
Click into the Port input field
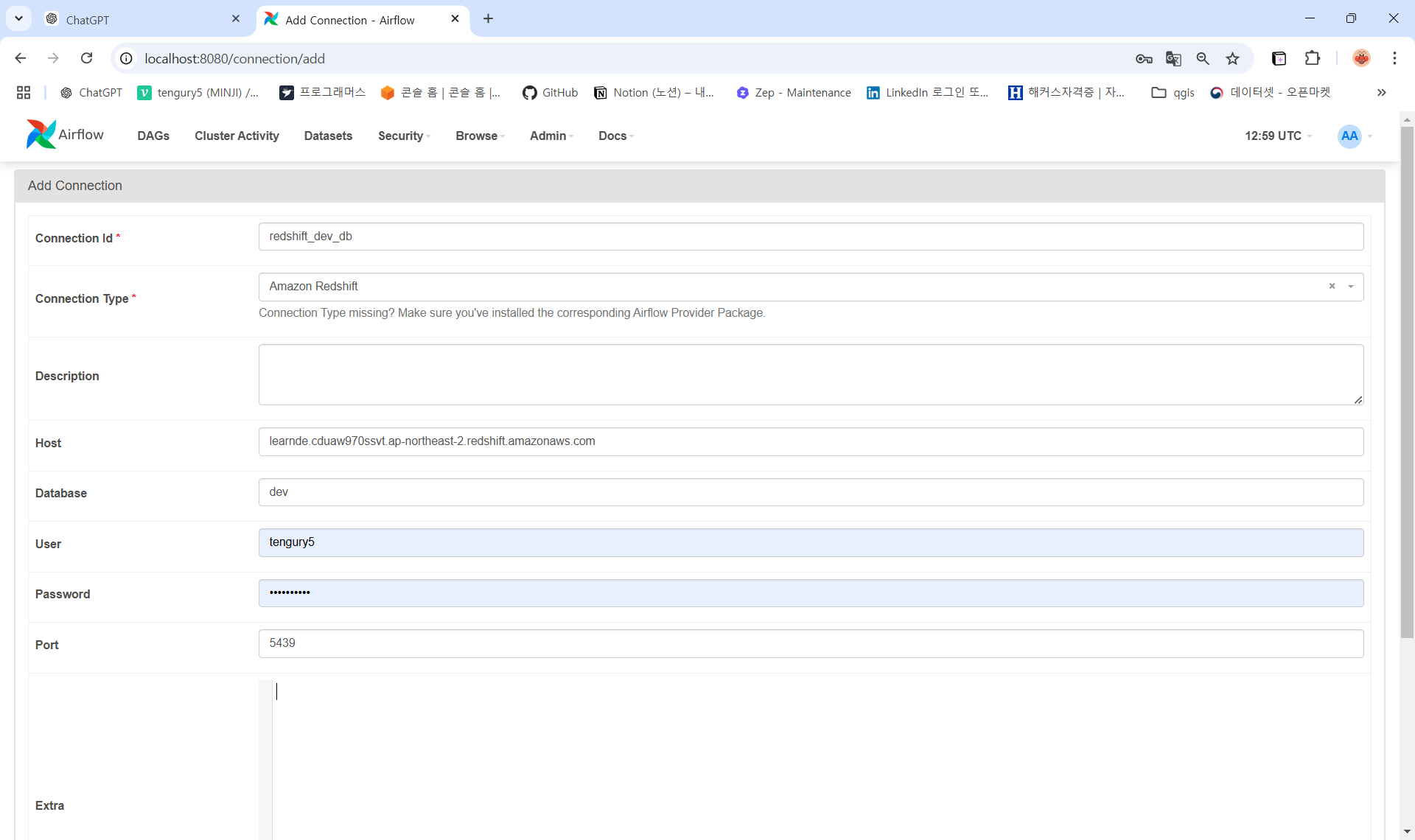[x=811, y=643]
